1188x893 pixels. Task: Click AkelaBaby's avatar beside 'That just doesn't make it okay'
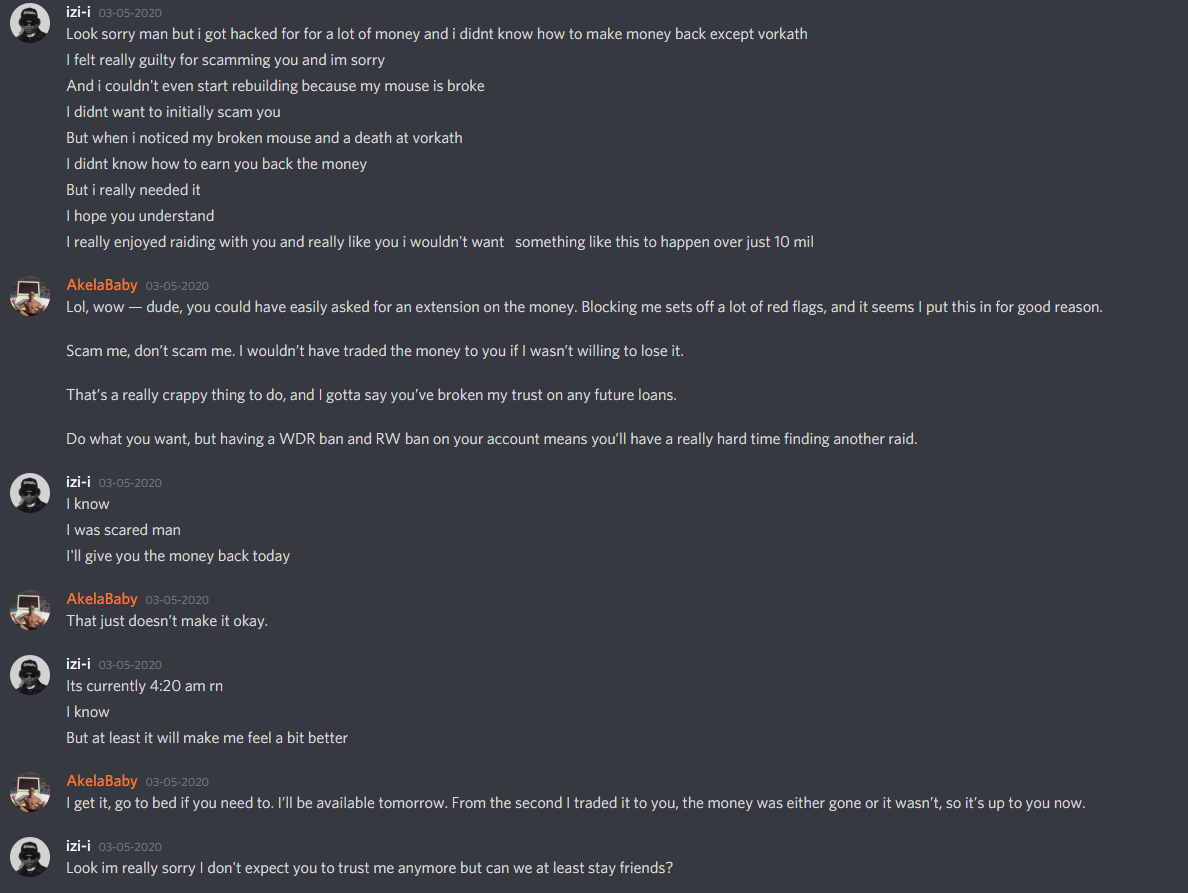[x=30, y=610]
